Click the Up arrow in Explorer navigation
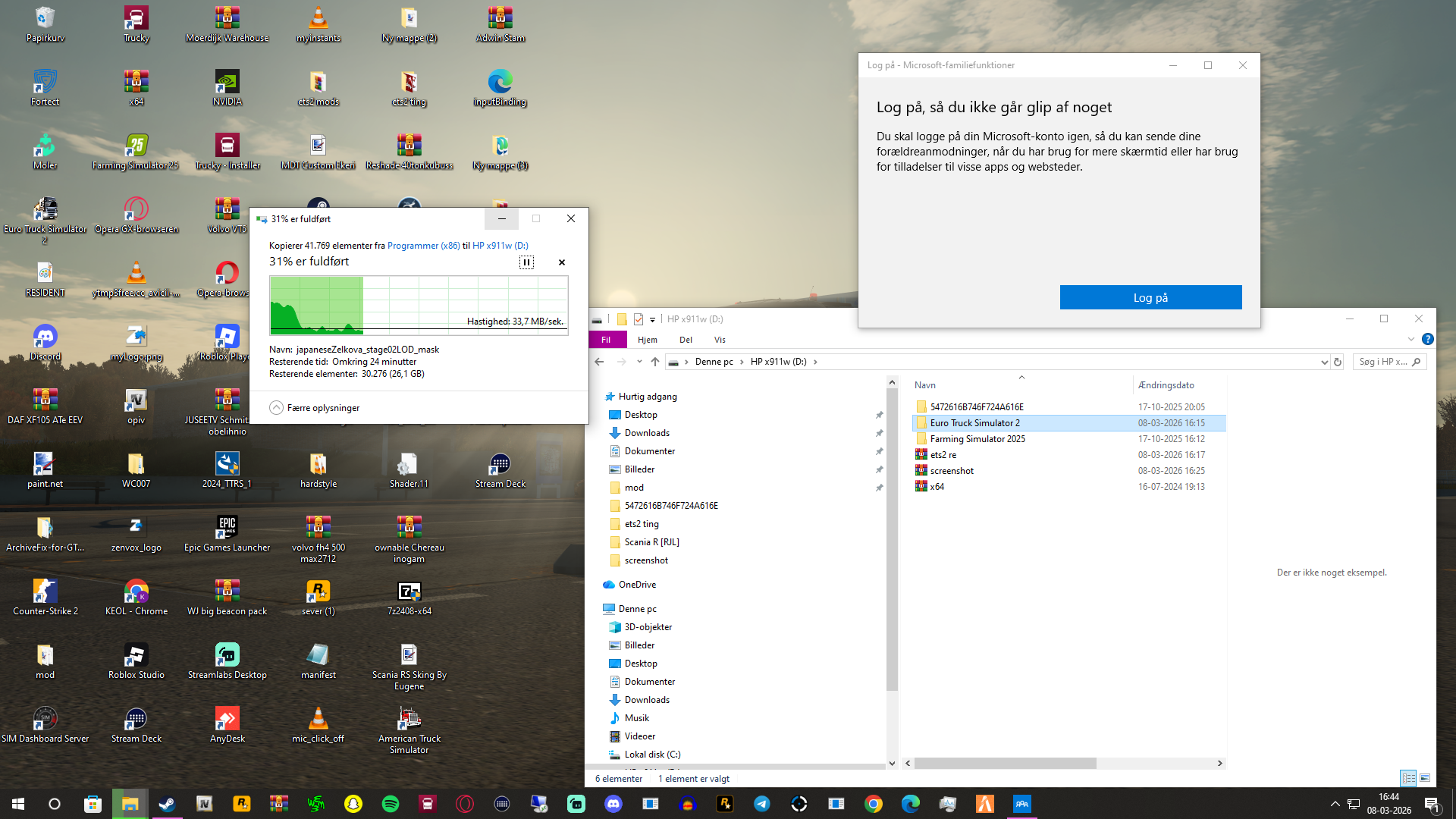The width and height of the screenshot is (1456, 819). pyautogui.click(x=655, y=362)
